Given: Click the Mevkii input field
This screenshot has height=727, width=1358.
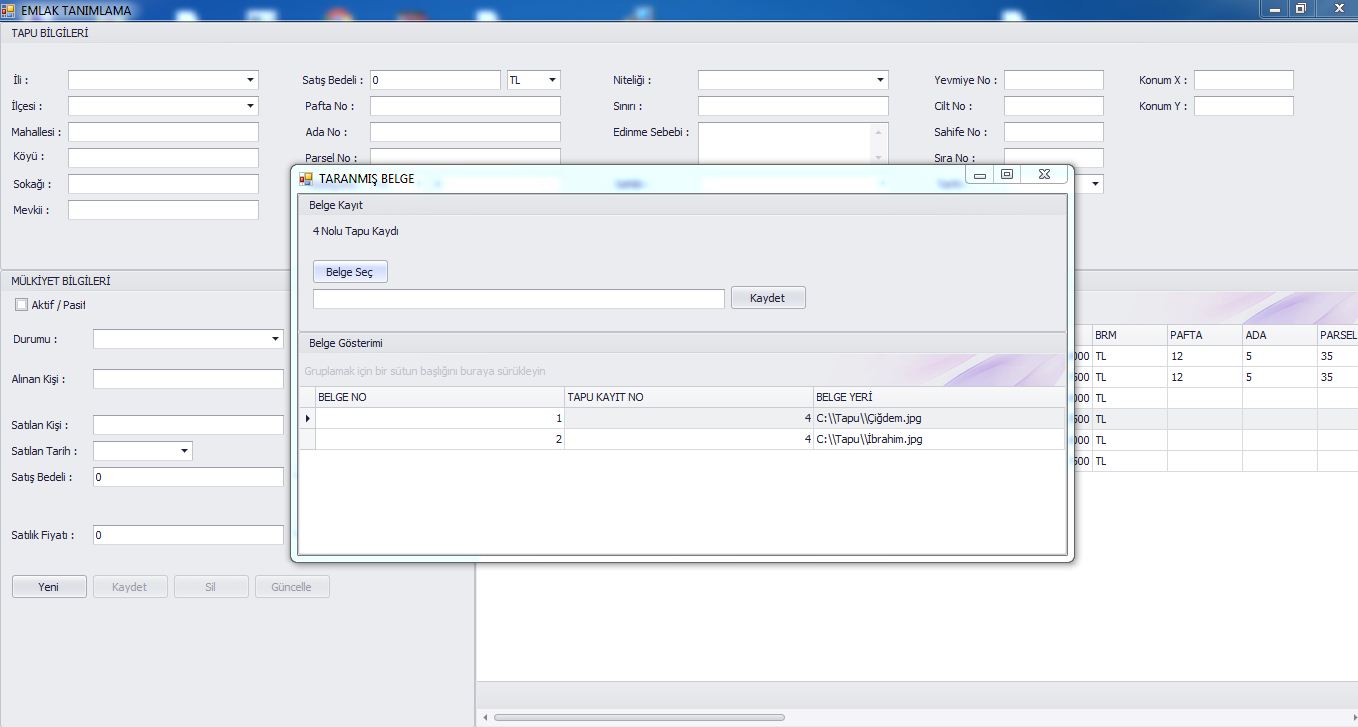Looking at the screenshot, I should (163, 210).
